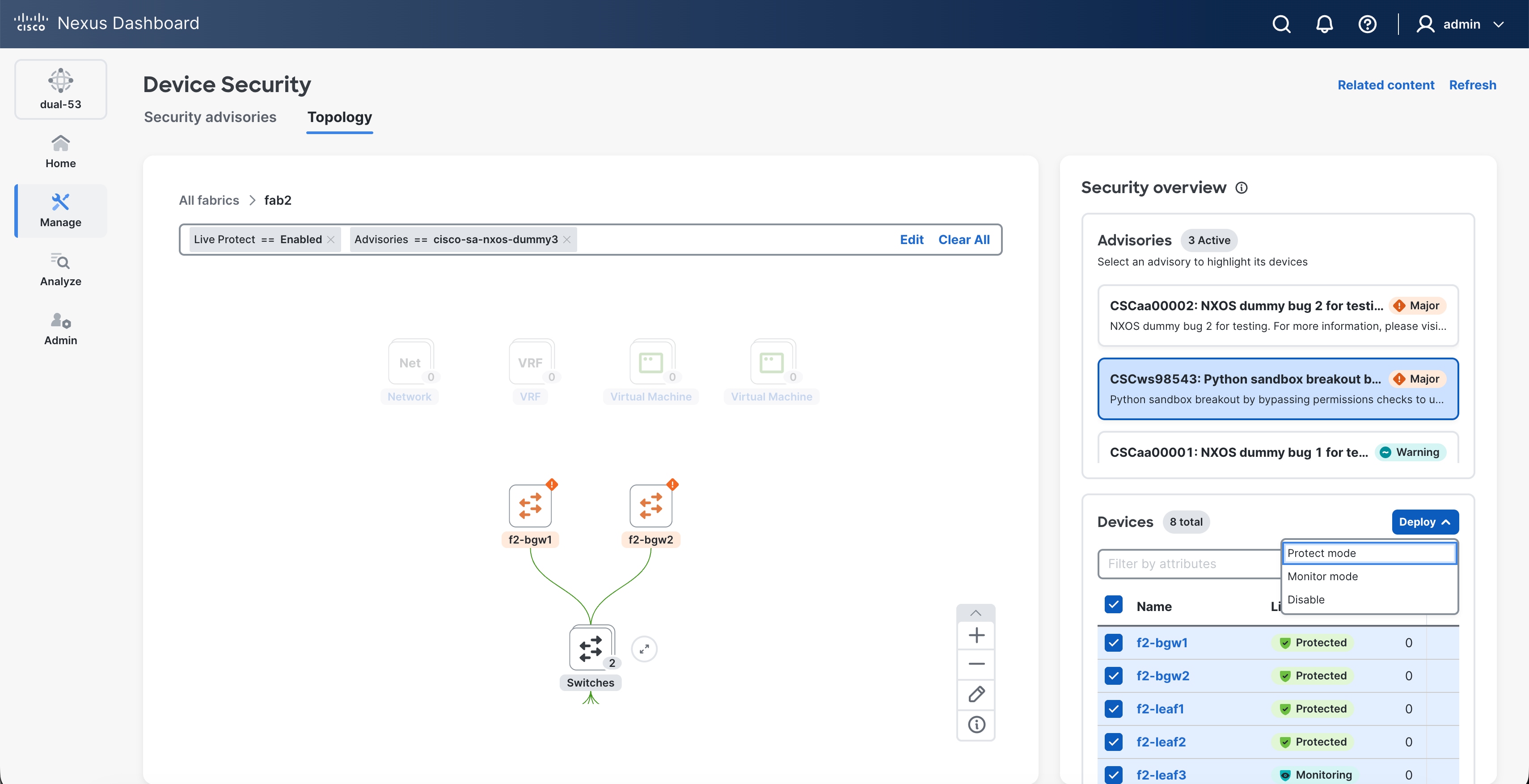Select the Network node icon
This screenshot has height=784, width=1529.
410,362
